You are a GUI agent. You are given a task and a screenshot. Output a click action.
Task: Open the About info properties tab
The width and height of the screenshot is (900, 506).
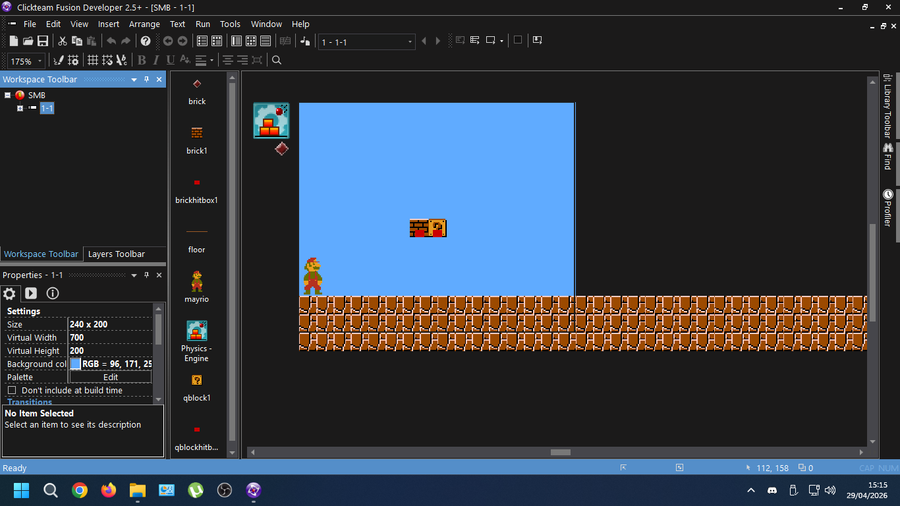click(x=53, y=293)
